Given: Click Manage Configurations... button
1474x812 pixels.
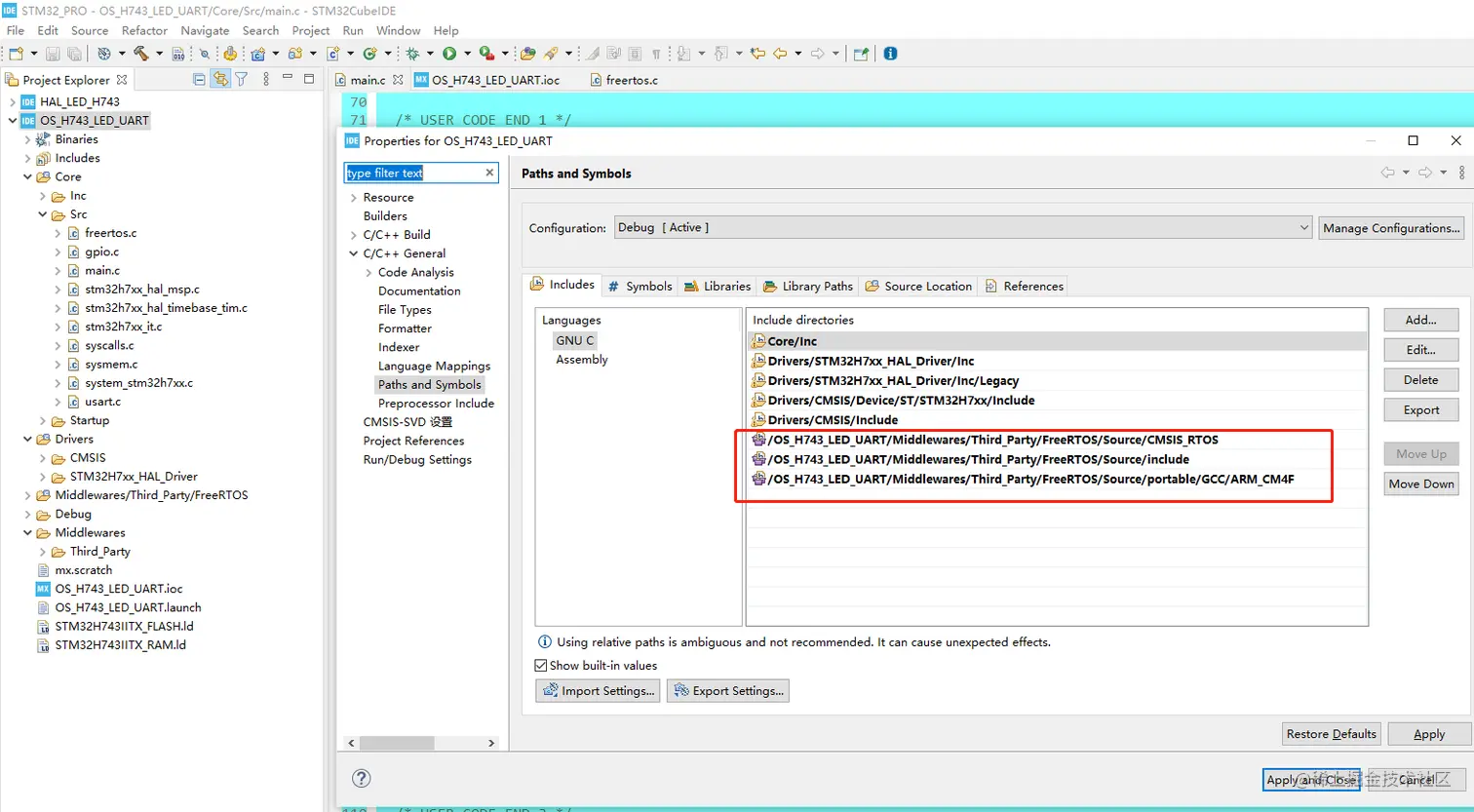Looking at the screenshot, I should coord(1391,228).
